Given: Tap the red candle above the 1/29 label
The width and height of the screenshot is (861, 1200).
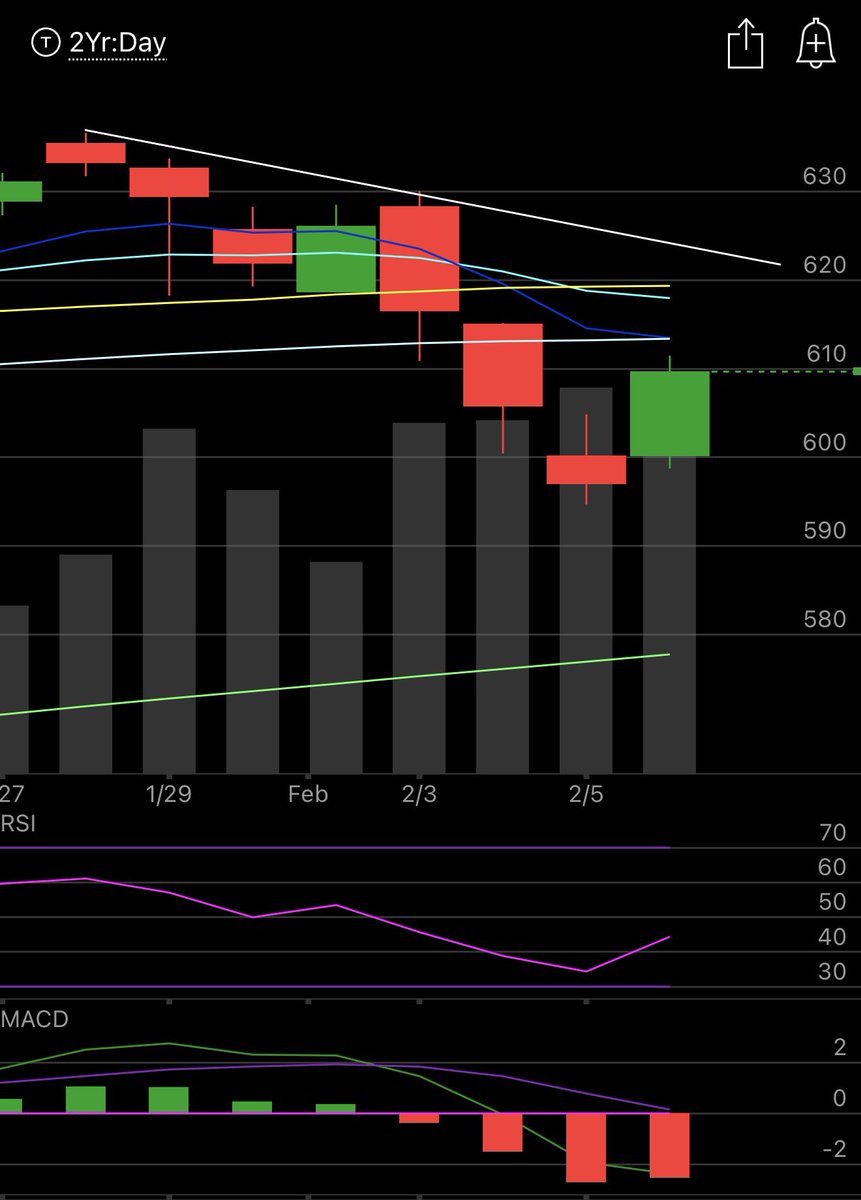Looking at the screenshot, I should 169,182.
